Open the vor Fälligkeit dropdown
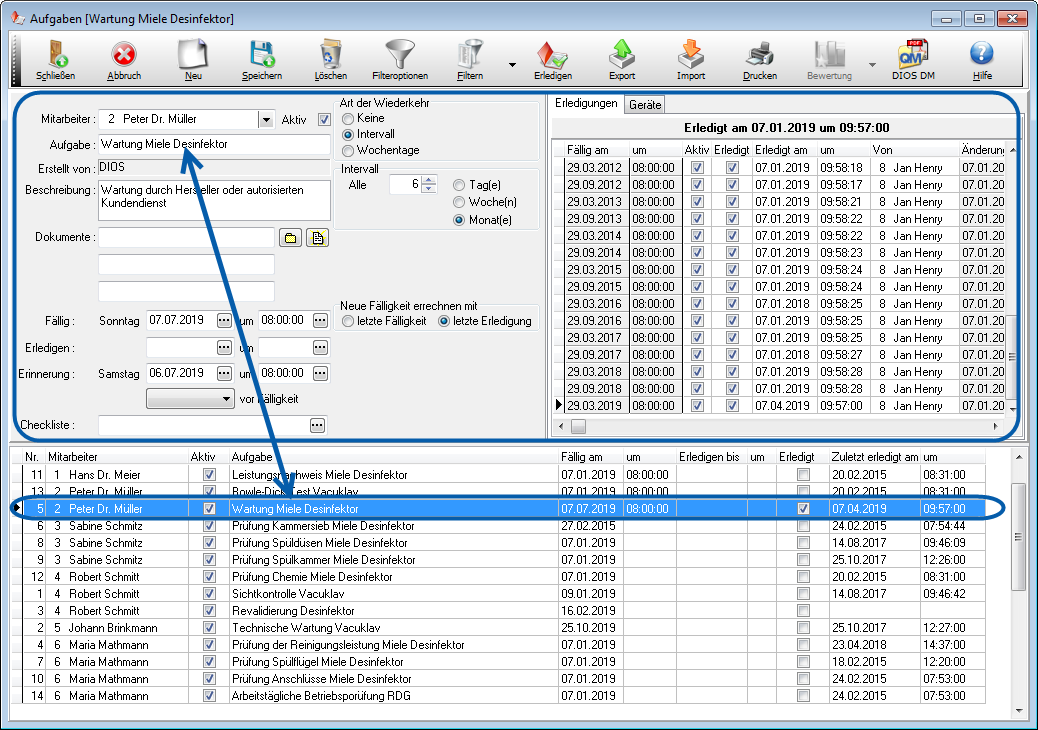Viewport: 1038px width, 730px height. [191, 399]
